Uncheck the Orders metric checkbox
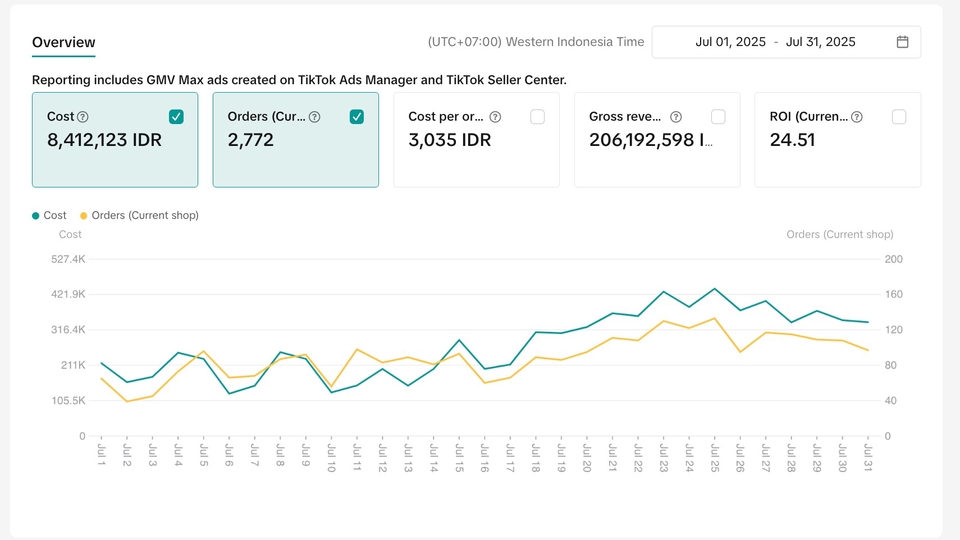960x540 pixels. [x=357, y=117]
